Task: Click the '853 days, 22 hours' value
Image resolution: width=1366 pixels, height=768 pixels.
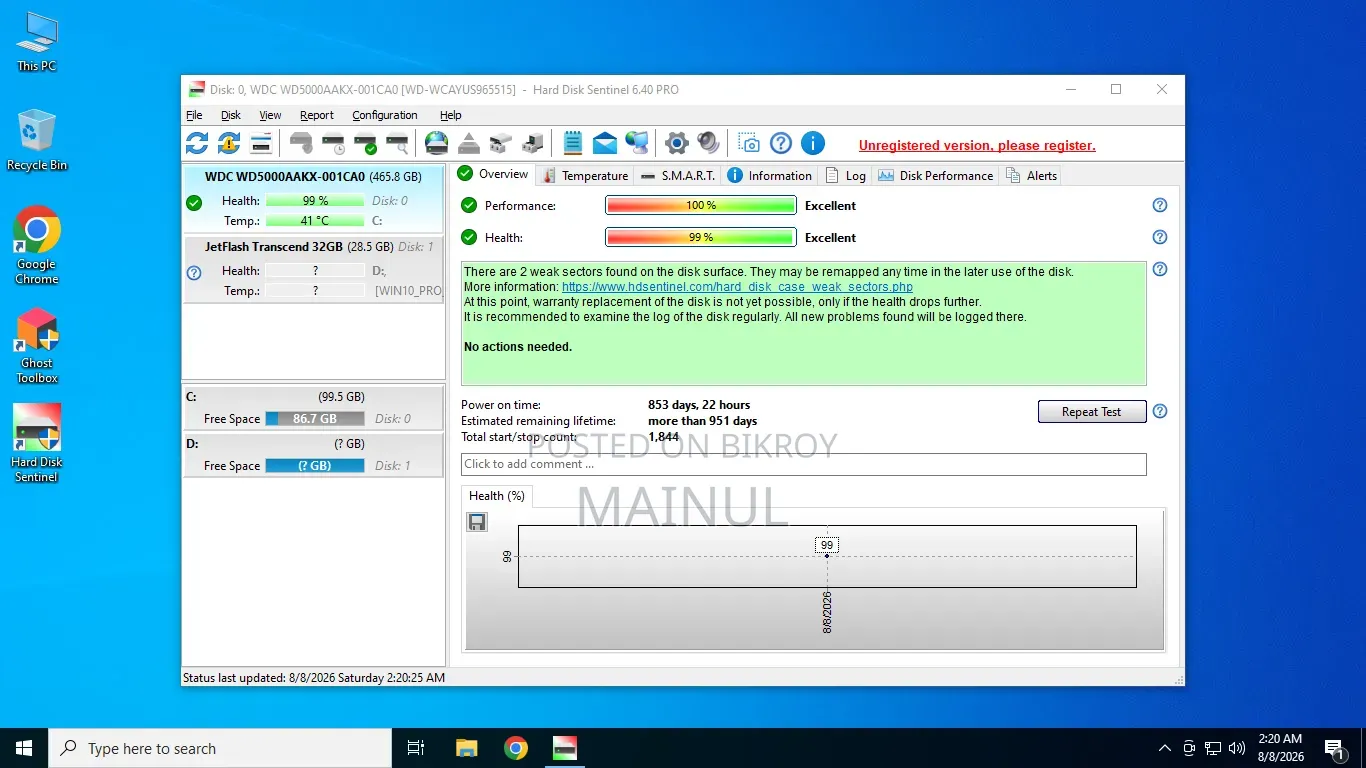Action: click(699, 405)
